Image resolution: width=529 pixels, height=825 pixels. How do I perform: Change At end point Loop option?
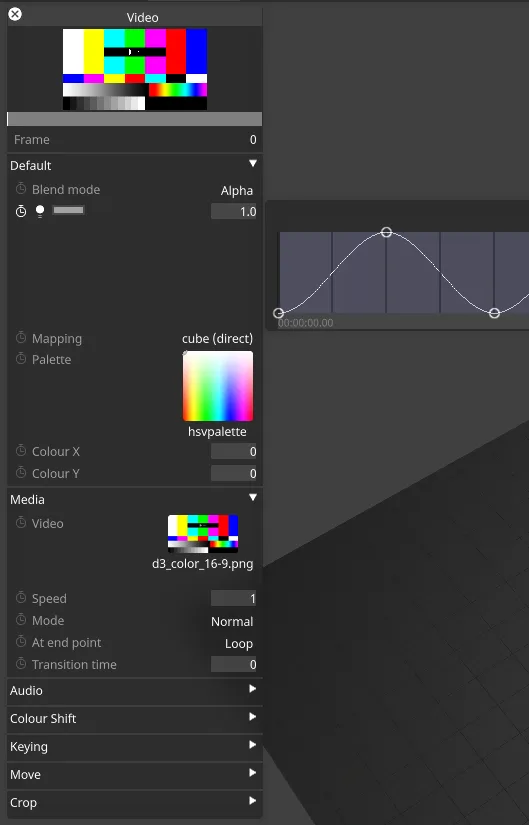click(x=239, y=643)
